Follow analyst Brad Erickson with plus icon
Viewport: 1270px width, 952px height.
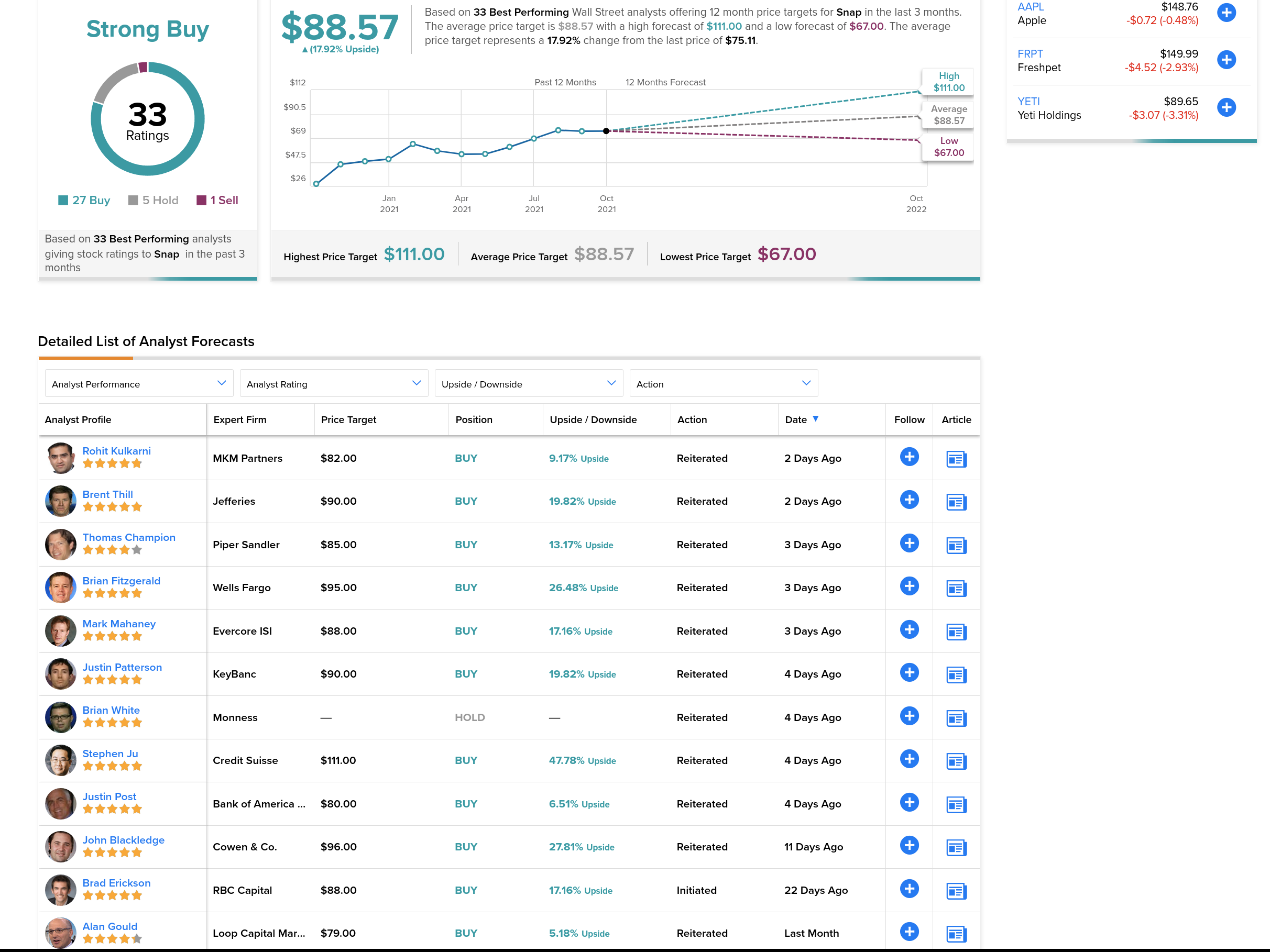(909, 889)
